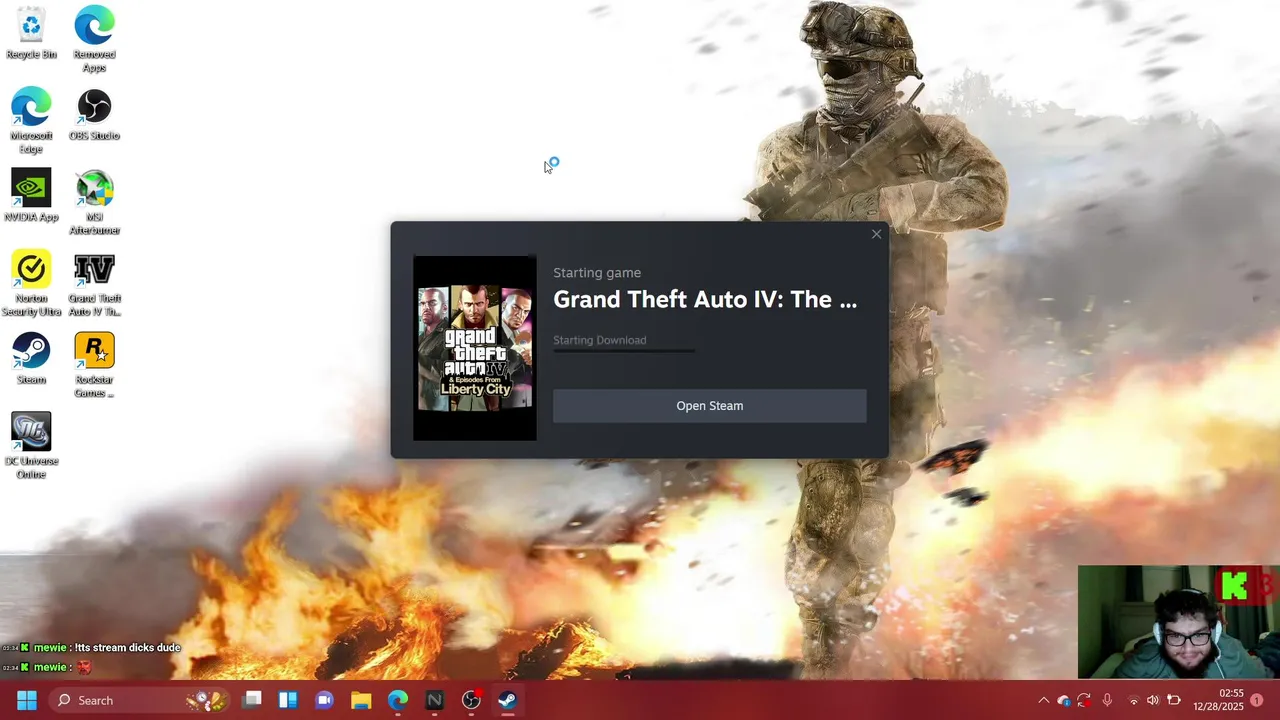Close the Starting game dialog

(x=876, y=234)
